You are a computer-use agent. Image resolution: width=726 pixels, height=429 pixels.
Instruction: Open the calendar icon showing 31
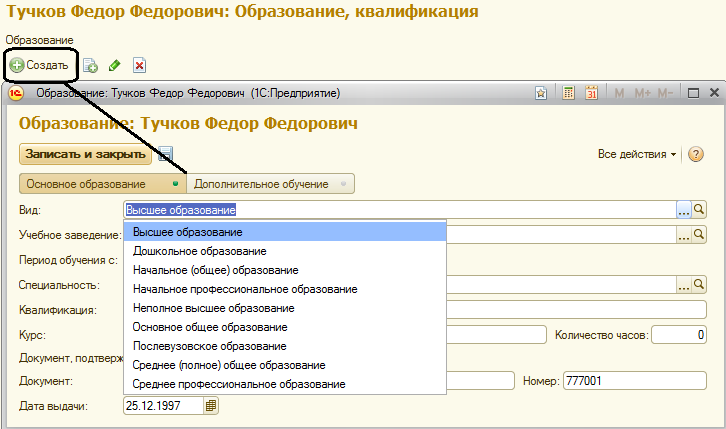tap(591, 93)
